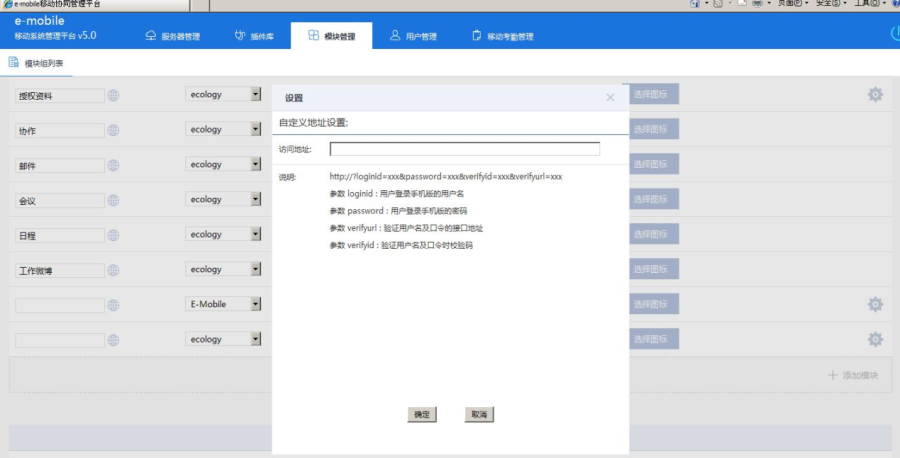Viewport: 900px width, 458px height.
Task: Click the globe icon beside 授权资料
Action: click(114, 95)
